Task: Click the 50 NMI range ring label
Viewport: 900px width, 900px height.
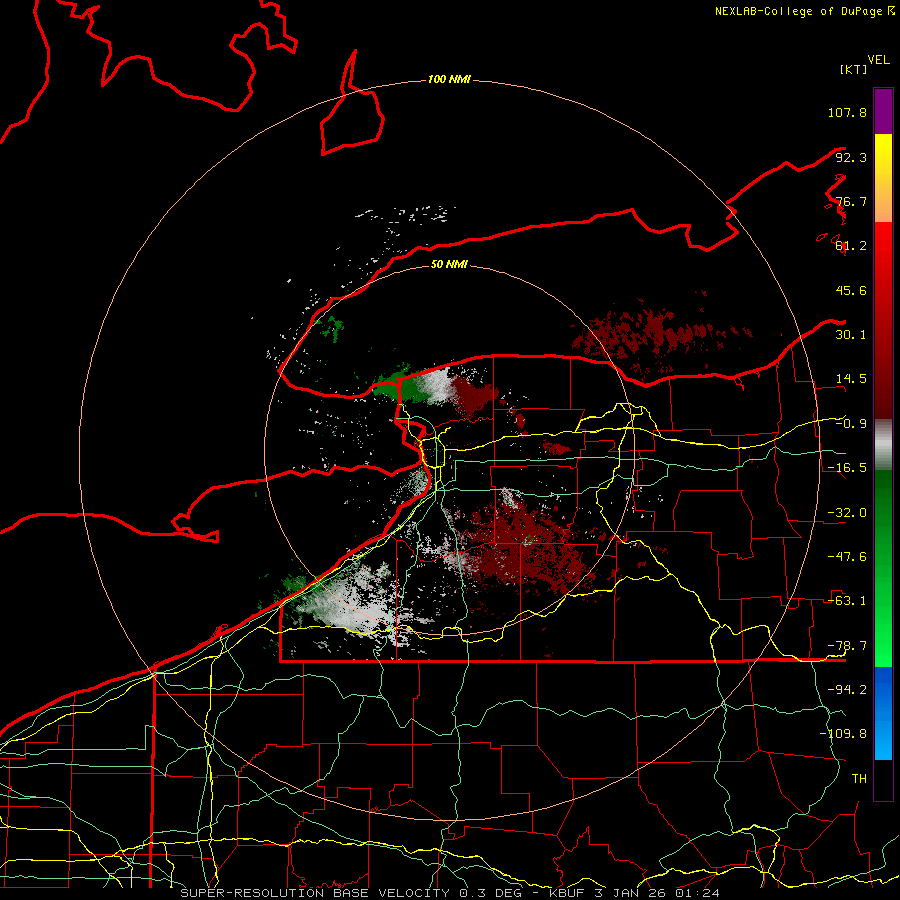Action: 449,264
